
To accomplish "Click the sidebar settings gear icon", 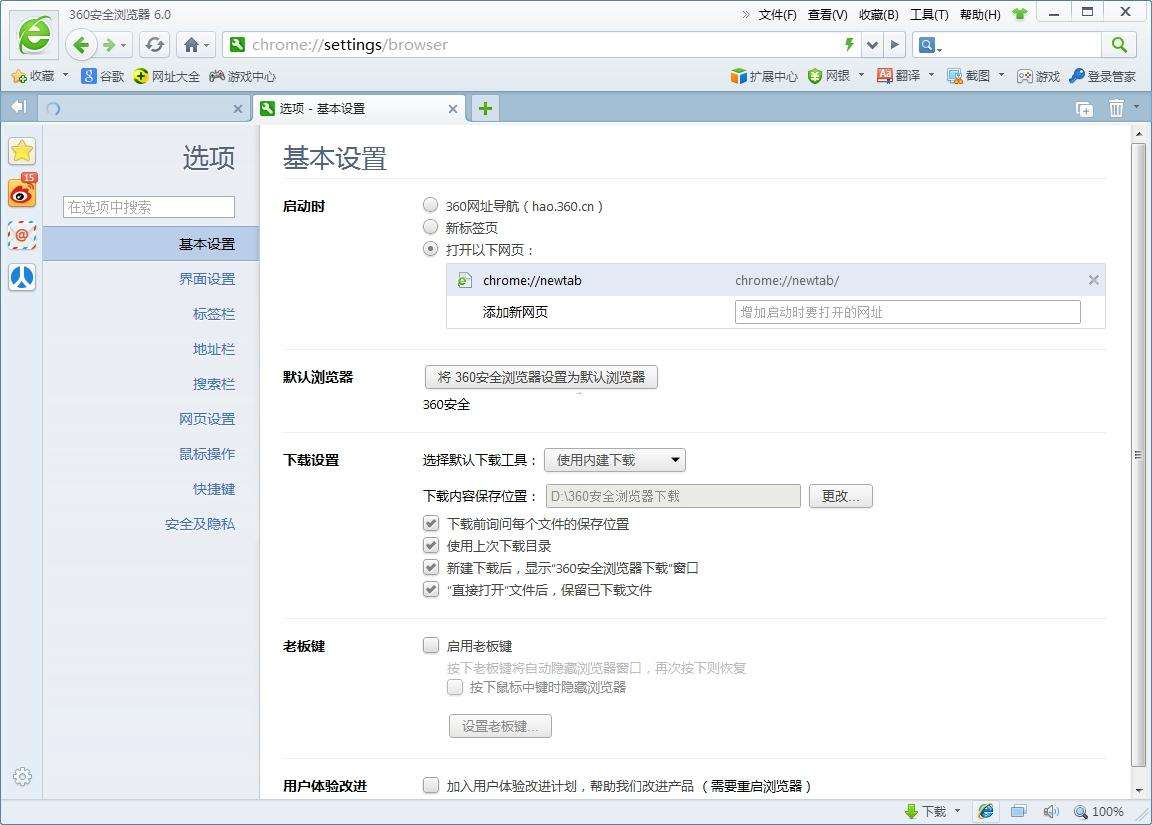I will click(22, 777).
